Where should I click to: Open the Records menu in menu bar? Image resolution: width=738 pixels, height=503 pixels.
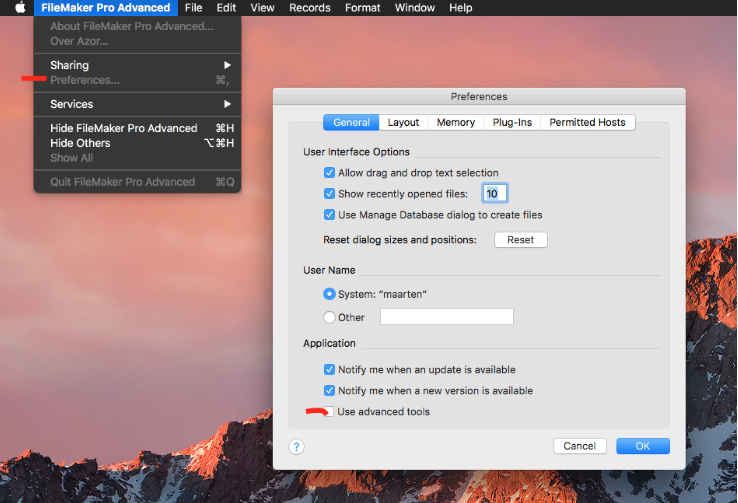[x=309, y=8]
